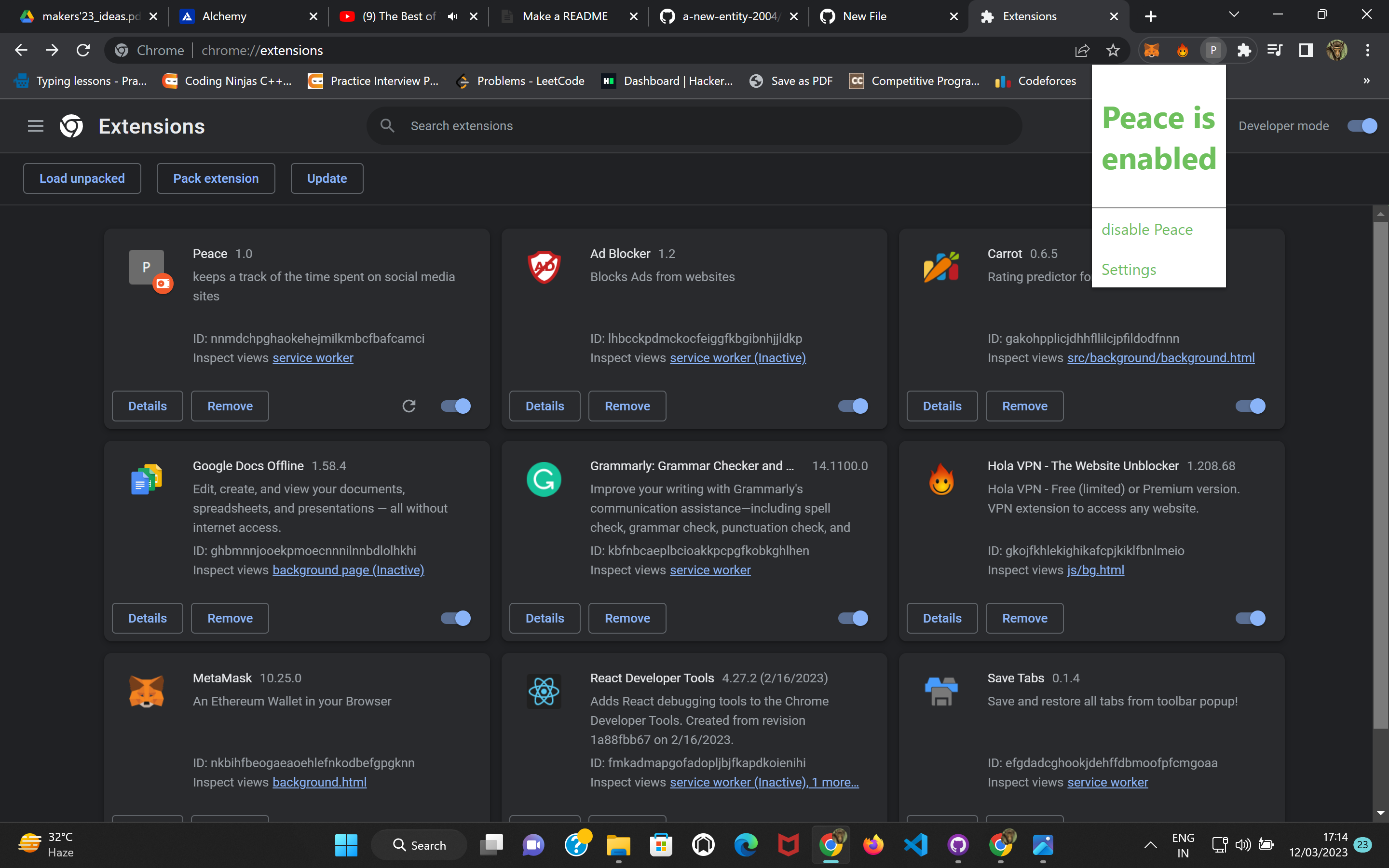This screenshot has width=1389, height=868.
Task: Open Settings in the Peace popup
Action: coord(1129,270)
